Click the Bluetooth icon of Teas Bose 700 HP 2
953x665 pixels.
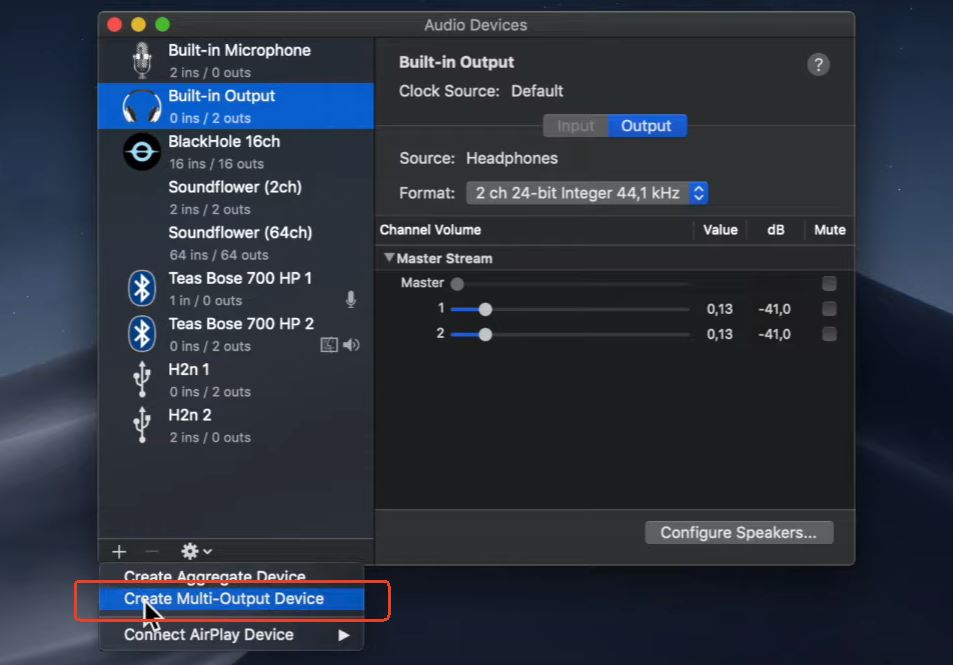pos(142,334)
